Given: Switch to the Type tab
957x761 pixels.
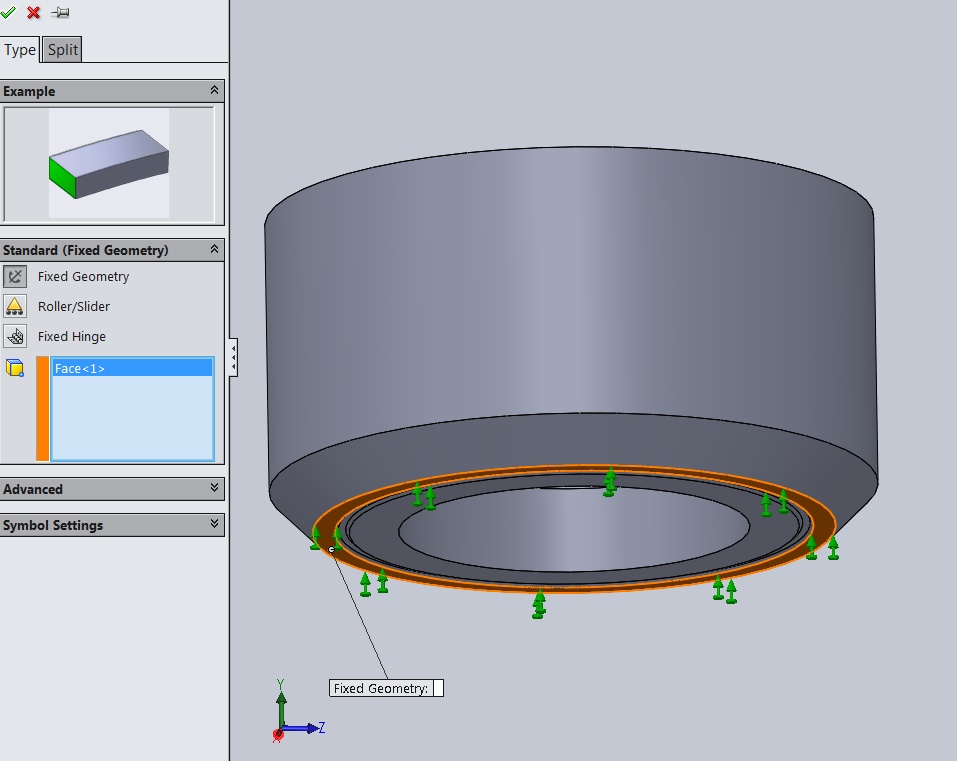Looking at the screenshot, I should point(20,49).
